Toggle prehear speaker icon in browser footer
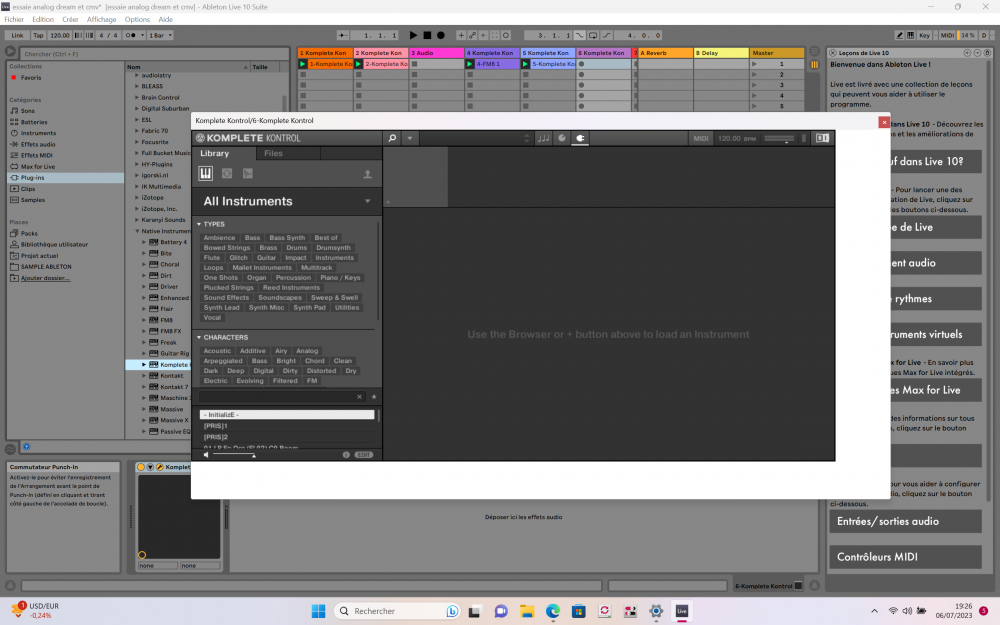The image size is (1000, 625). tap(206, 455)
